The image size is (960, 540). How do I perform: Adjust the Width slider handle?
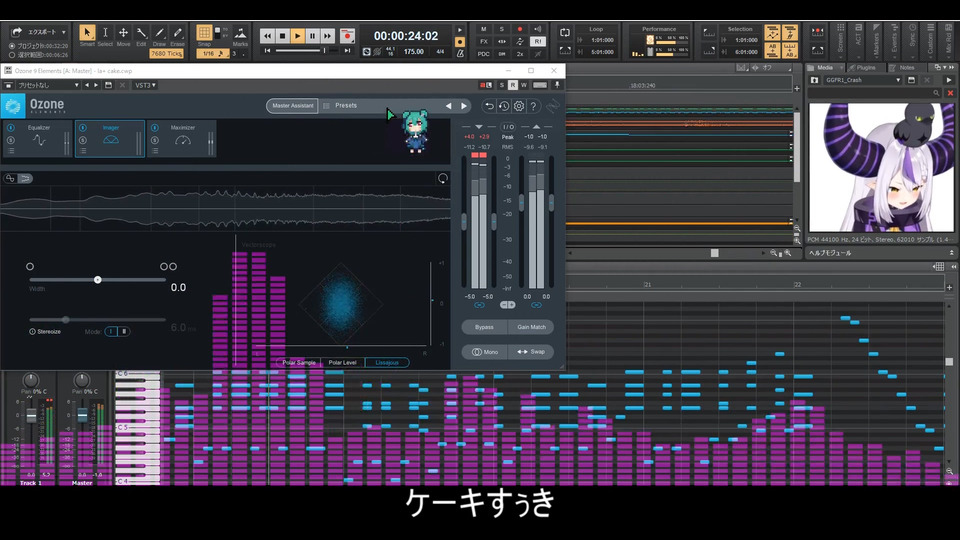(97, 280)
